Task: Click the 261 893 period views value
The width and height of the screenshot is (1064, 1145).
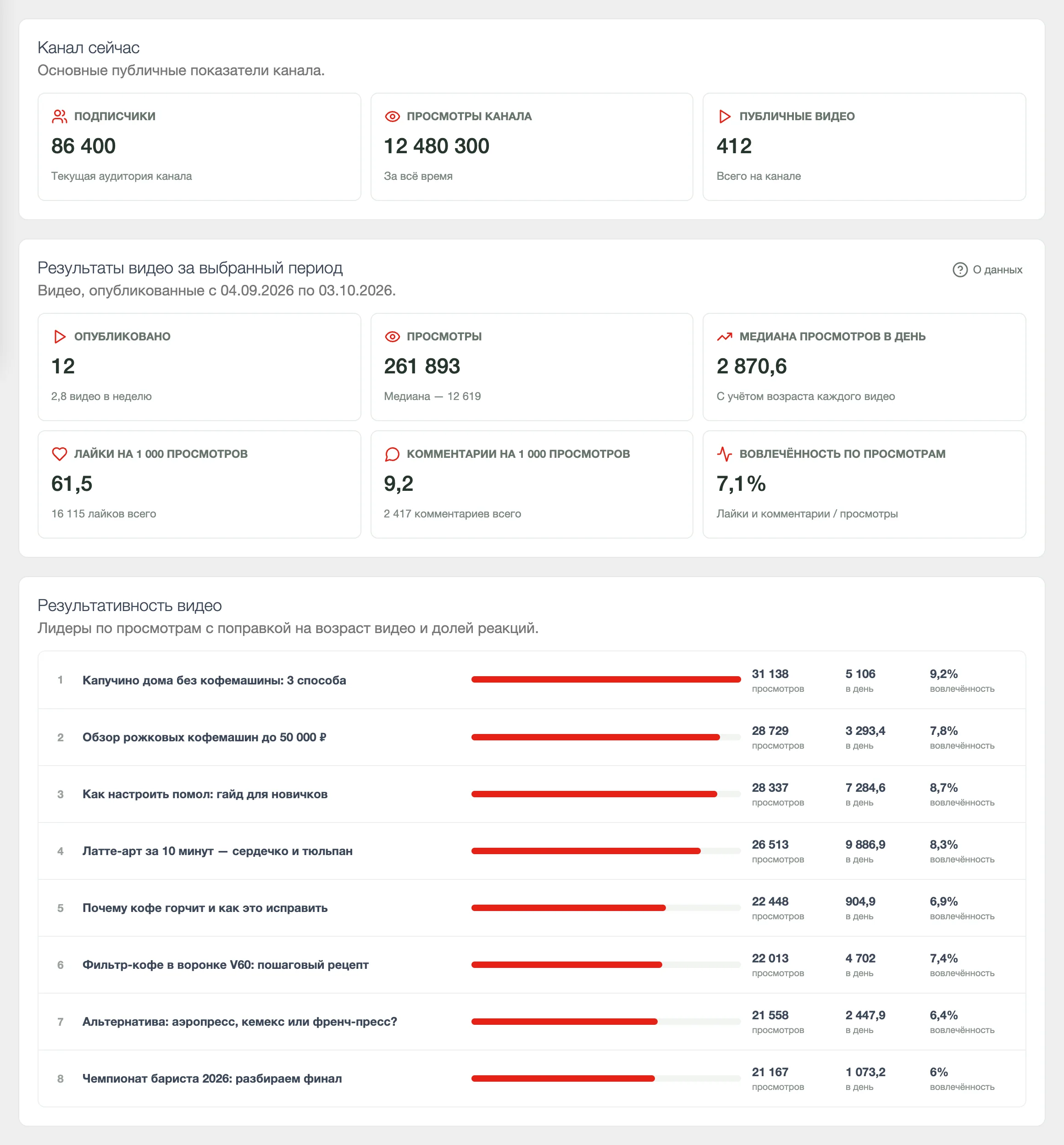Action: point(422,367)
